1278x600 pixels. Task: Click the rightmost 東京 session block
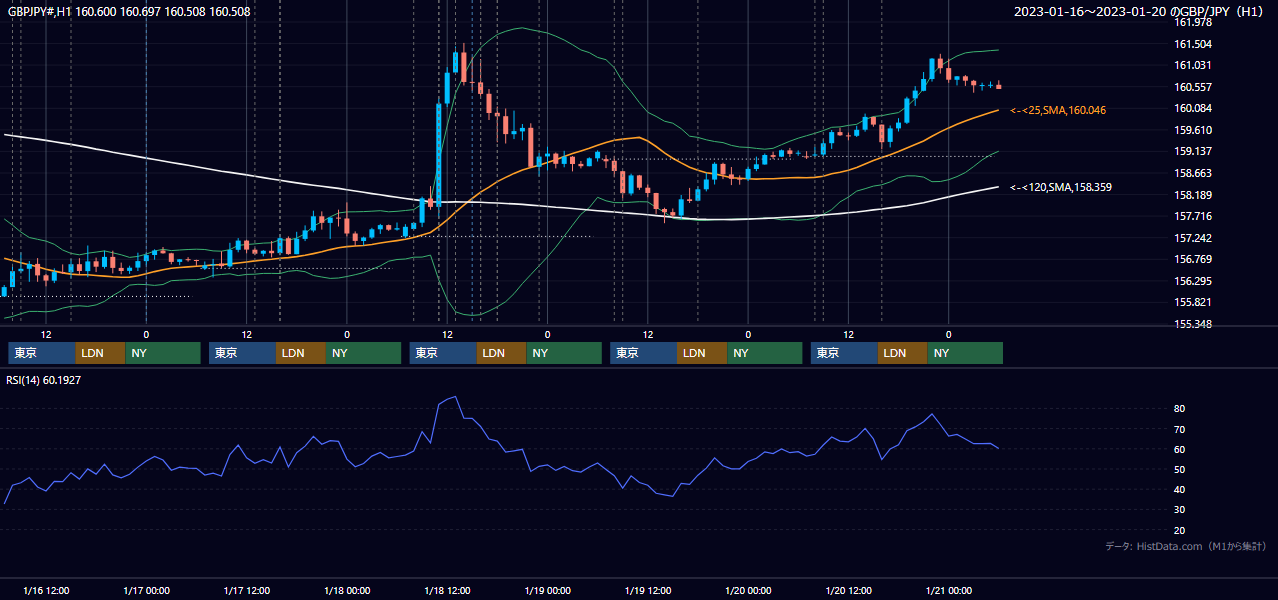(844, 353)
